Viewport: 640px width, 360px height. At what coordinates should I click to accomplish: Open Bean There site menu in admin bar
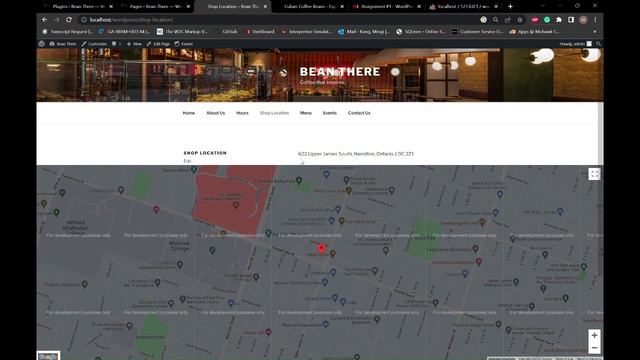63,44
